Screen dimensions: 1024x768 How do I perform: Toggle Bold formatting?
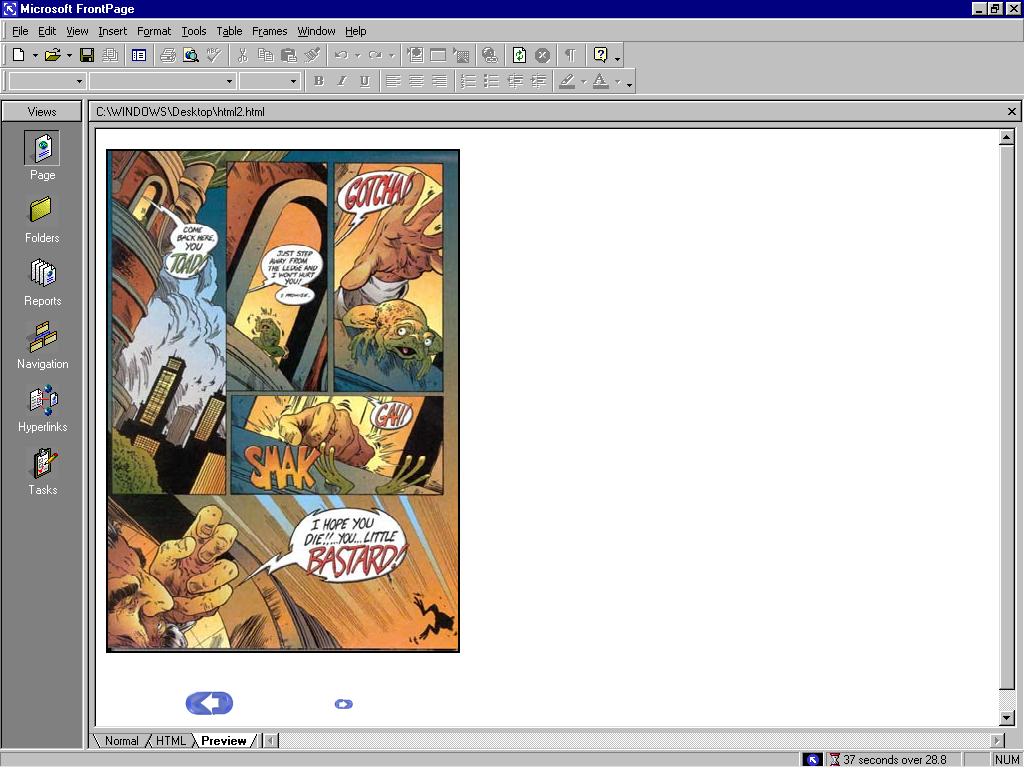[x=319, y=81]
